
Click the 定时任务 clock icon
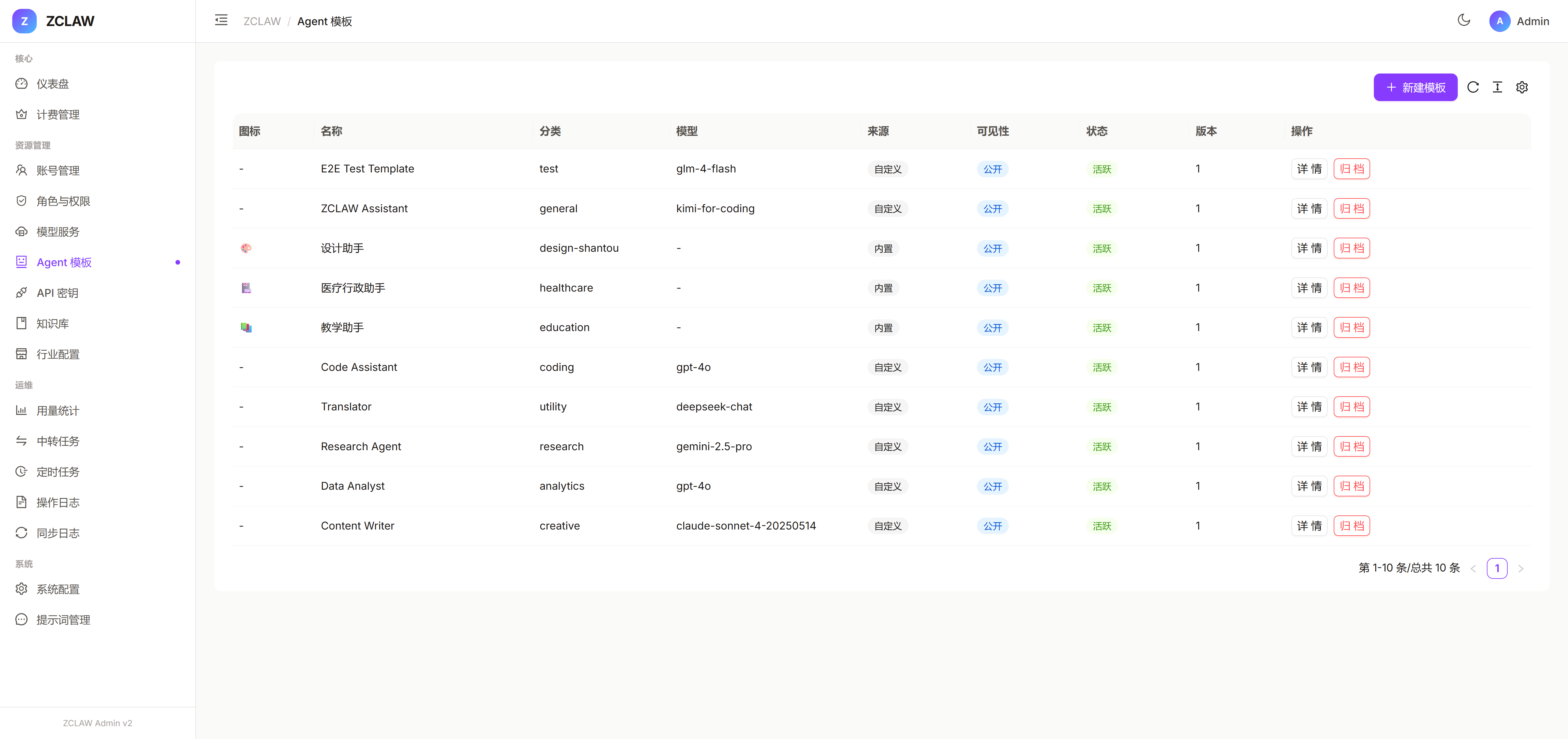[21, 472]
